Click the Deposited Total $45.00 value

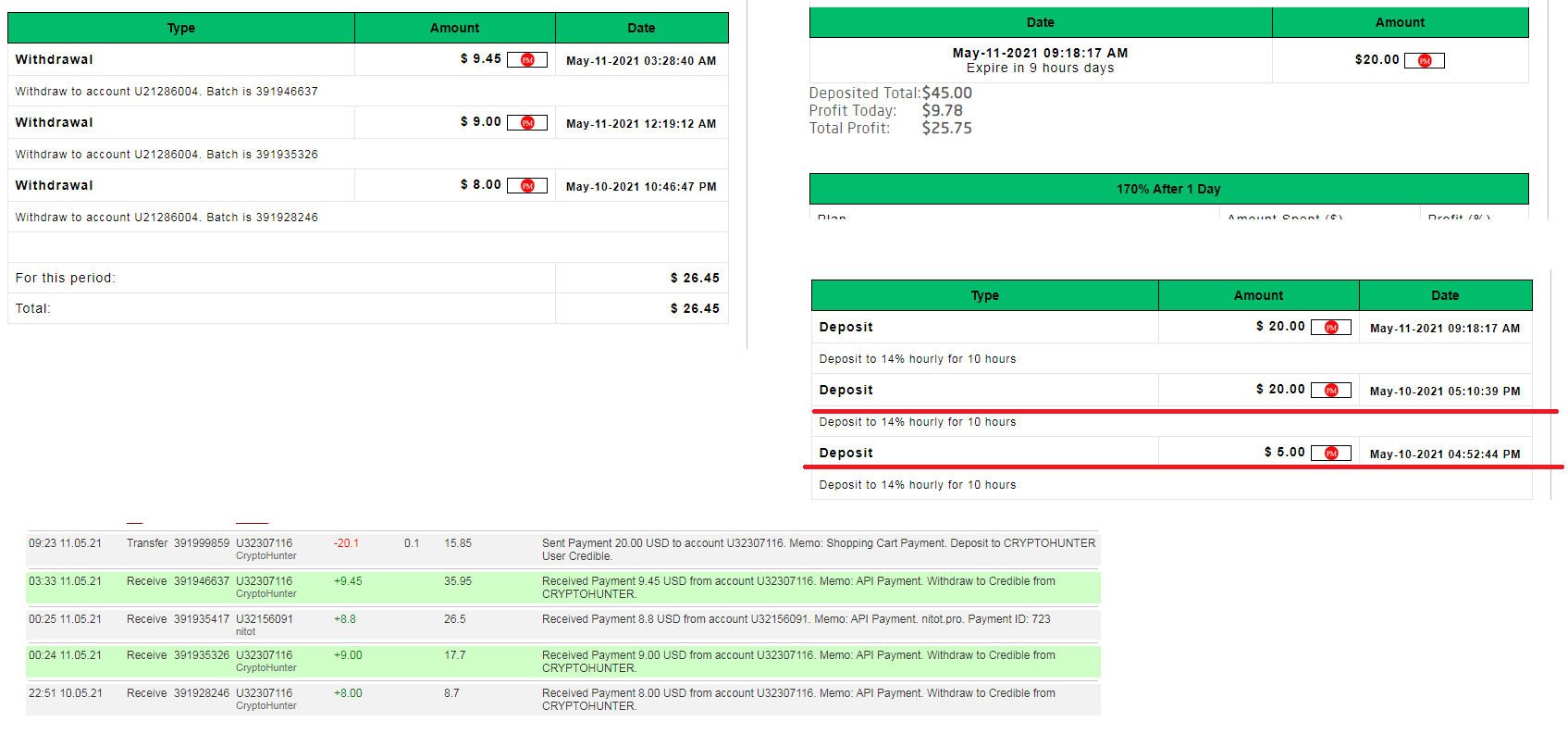tap(947, 93)
